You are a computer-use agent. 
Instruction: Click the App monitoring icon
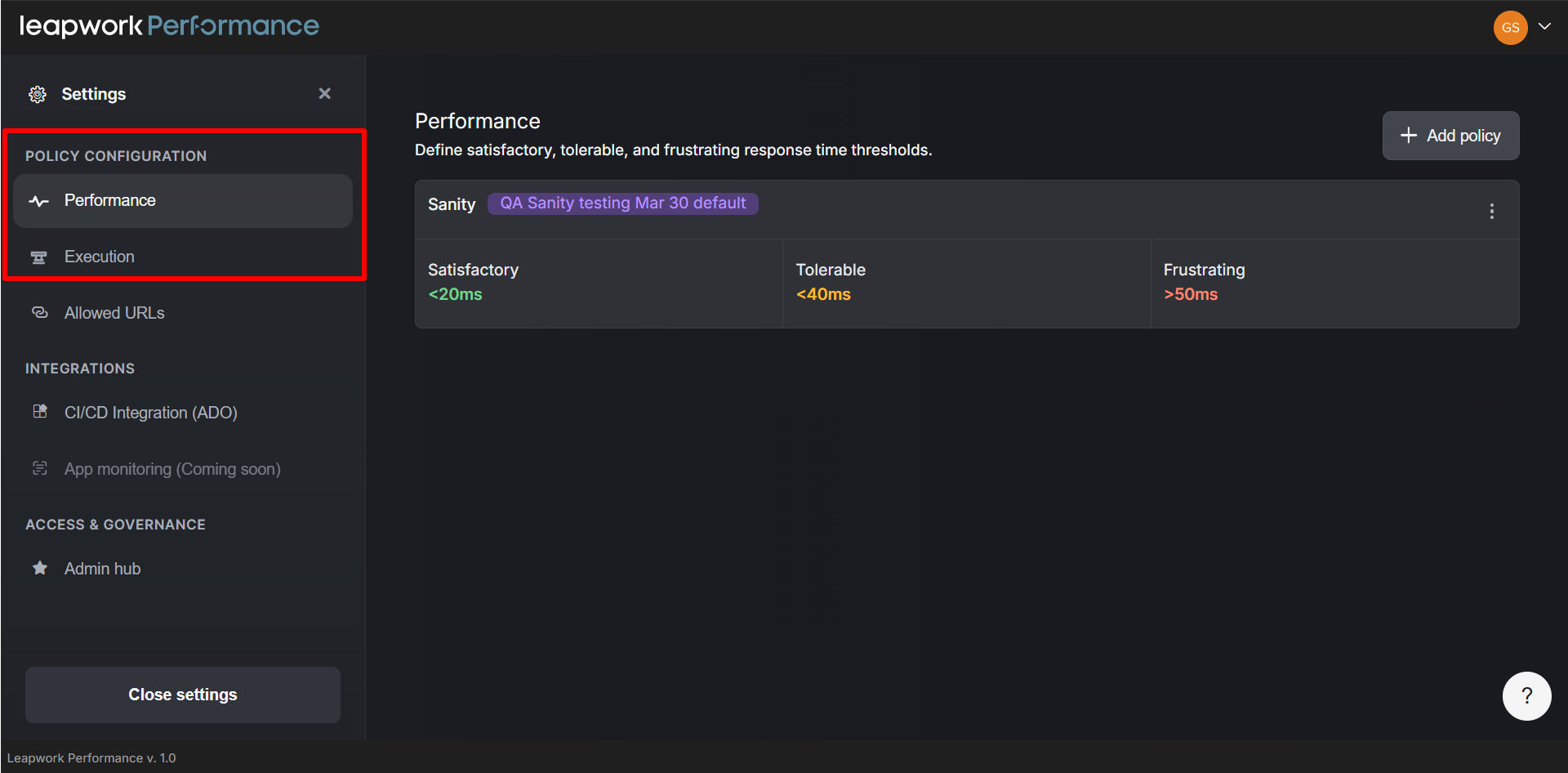point(39,468)
